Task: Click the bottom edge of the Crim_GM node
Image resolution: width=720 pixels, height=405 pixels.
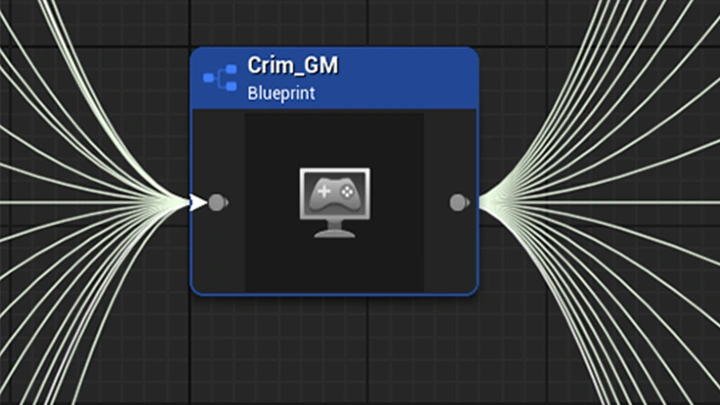Action: pos(334,295)
